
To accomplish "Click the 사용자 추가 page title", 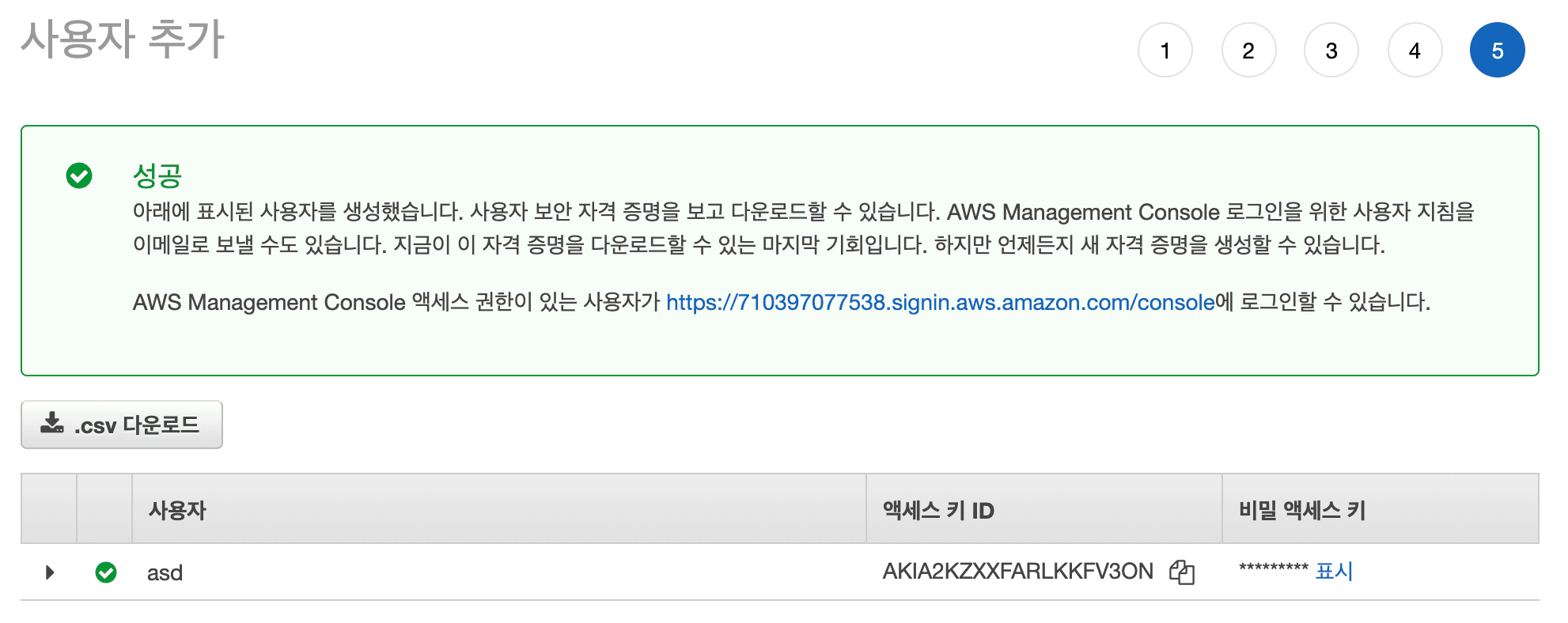I will [x=123, y=40].
